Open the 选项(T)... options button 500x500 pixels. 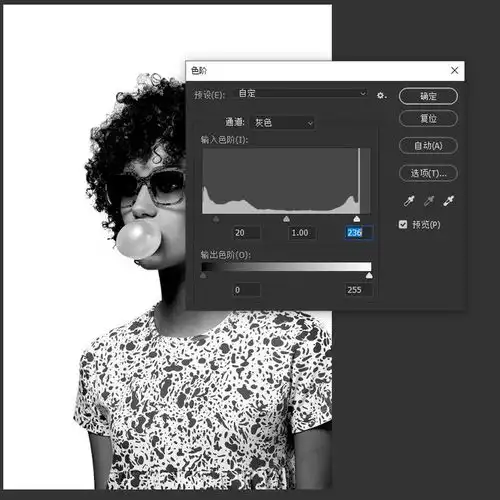click(x=428, y=173)
